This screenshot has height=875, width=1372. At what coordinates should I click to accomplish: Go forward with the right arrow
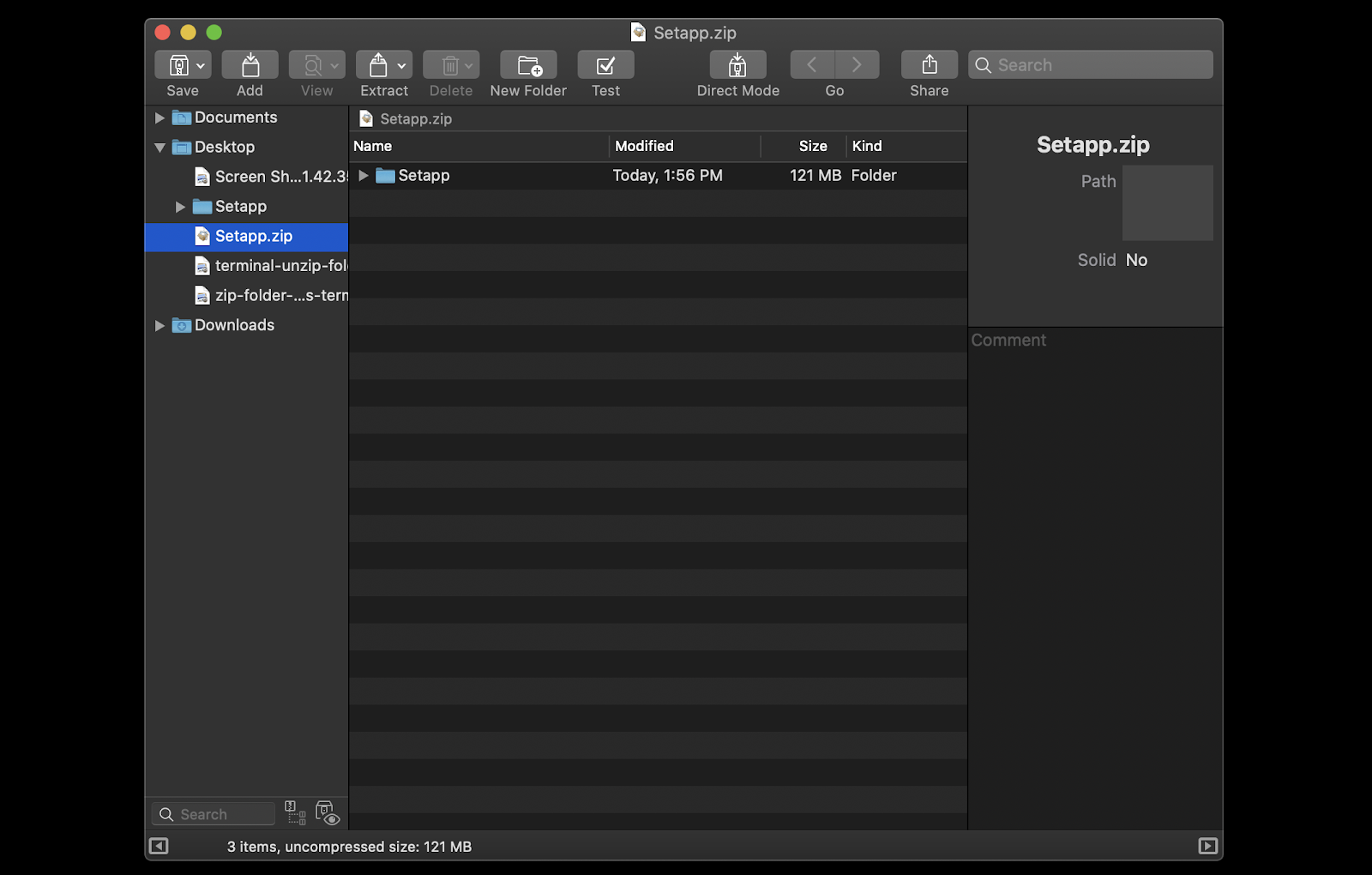pos(857,64)
